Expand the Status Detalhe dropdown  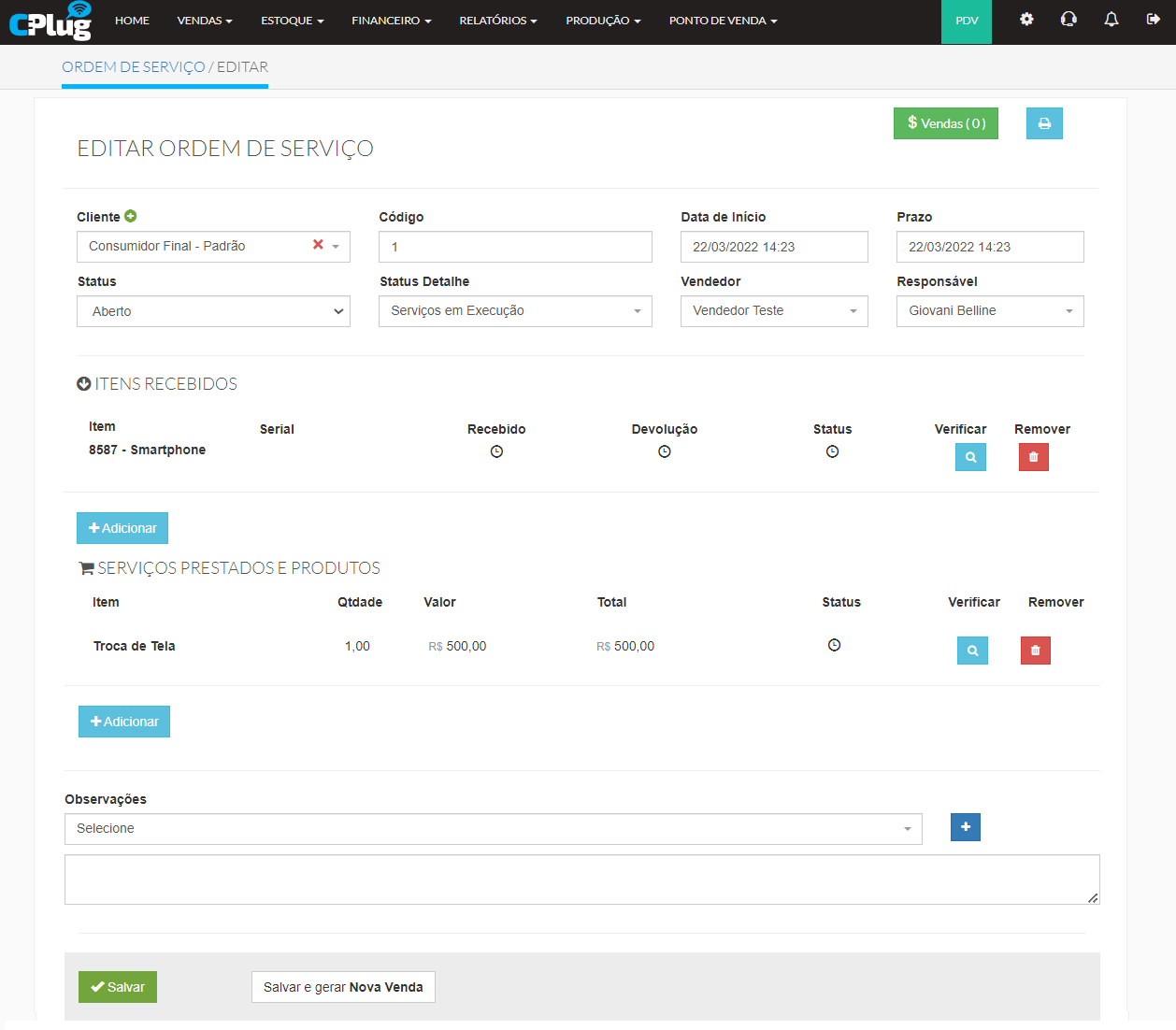(x=515, y=311)
